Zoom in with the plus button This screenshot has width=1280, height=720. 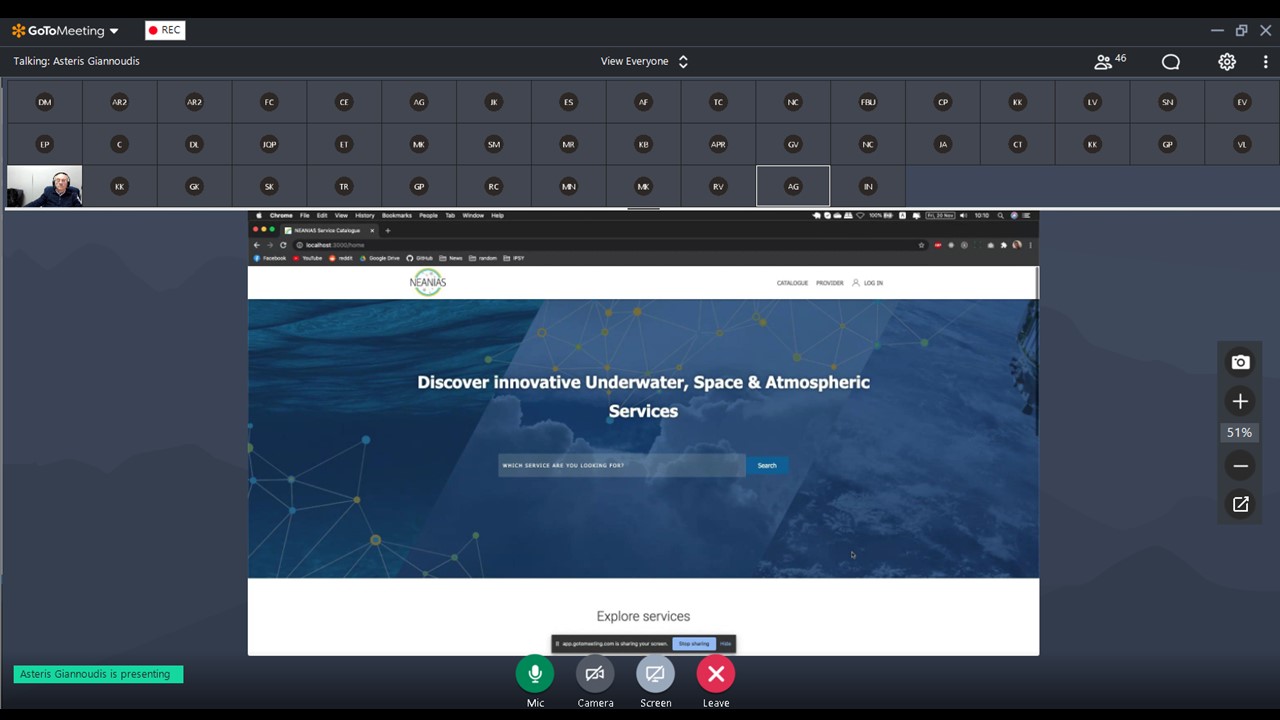1240,401
